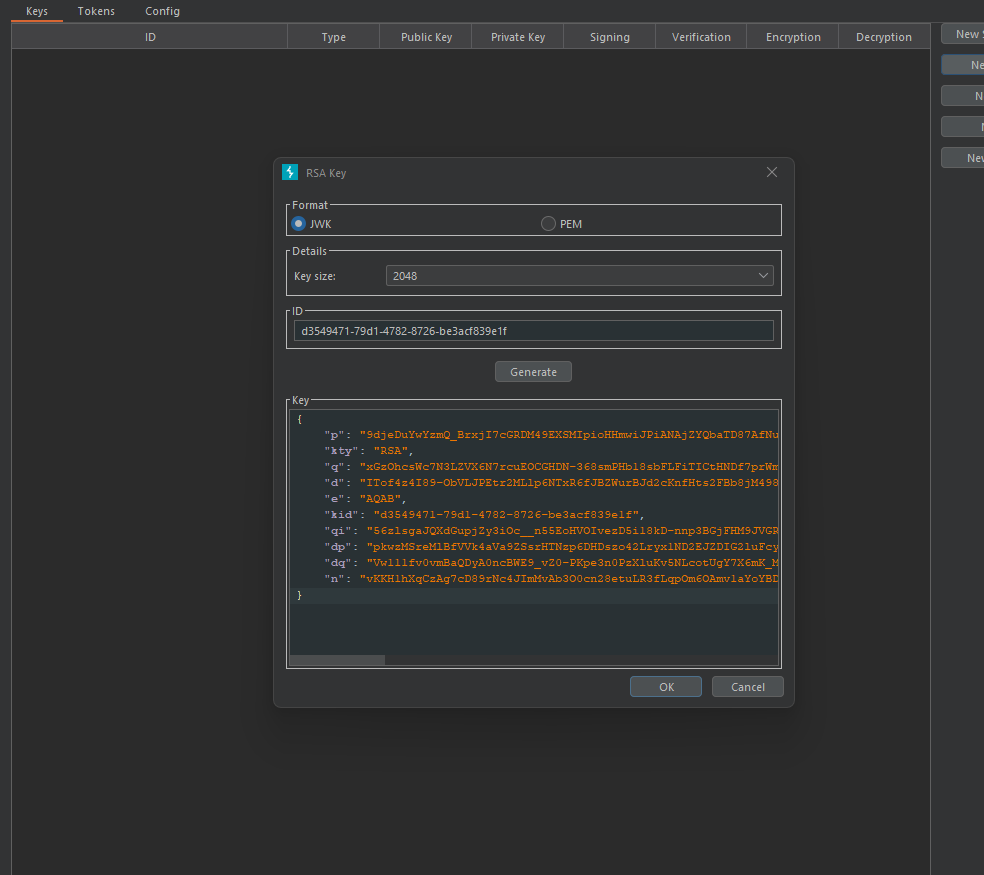This screenshot has width=984, height=875.
Task: Select the PEM format radio button
Action: [548, 223]
